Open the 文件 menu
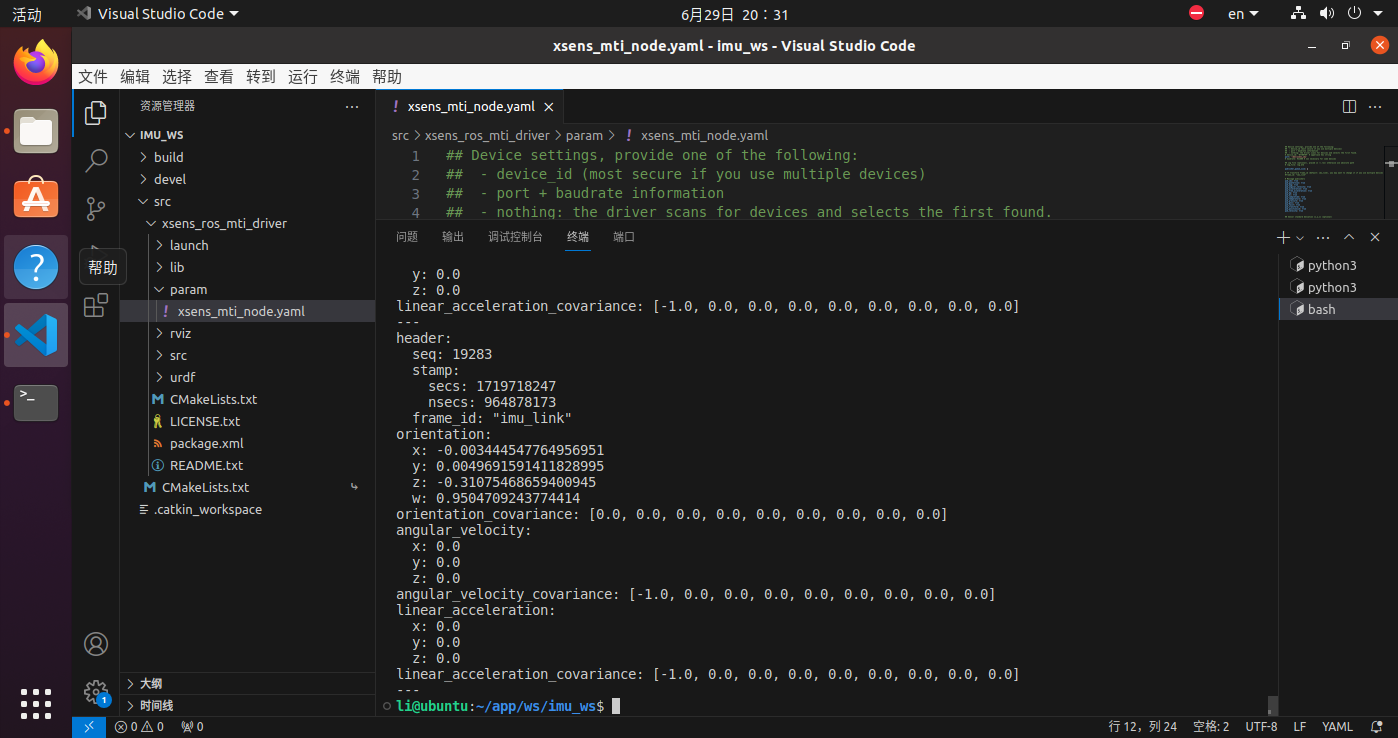Screen dimensions: 1398x738 [93, 77]
